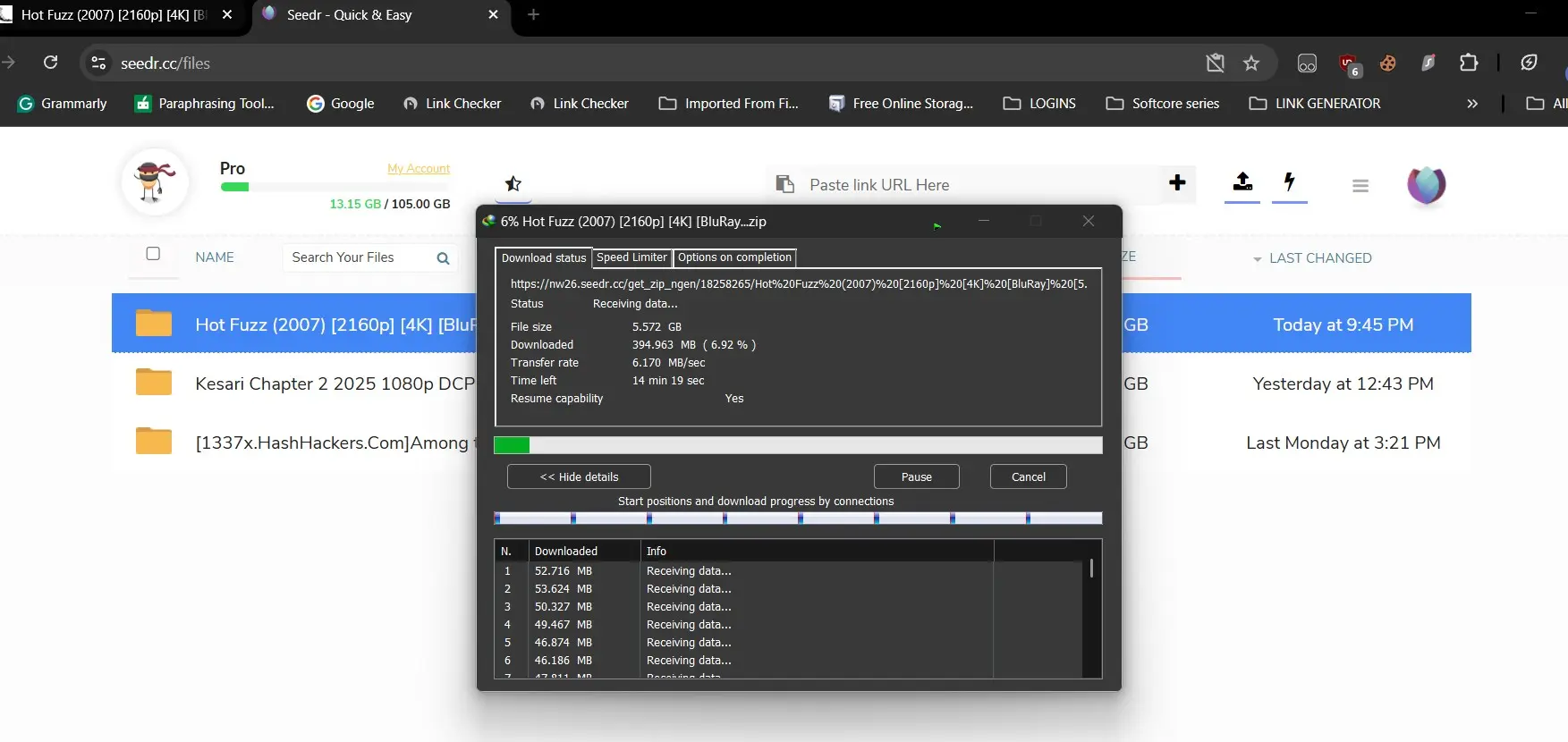Click the Seedr favorites star icon
This screenshot has width=1568, height=742.
513,183
